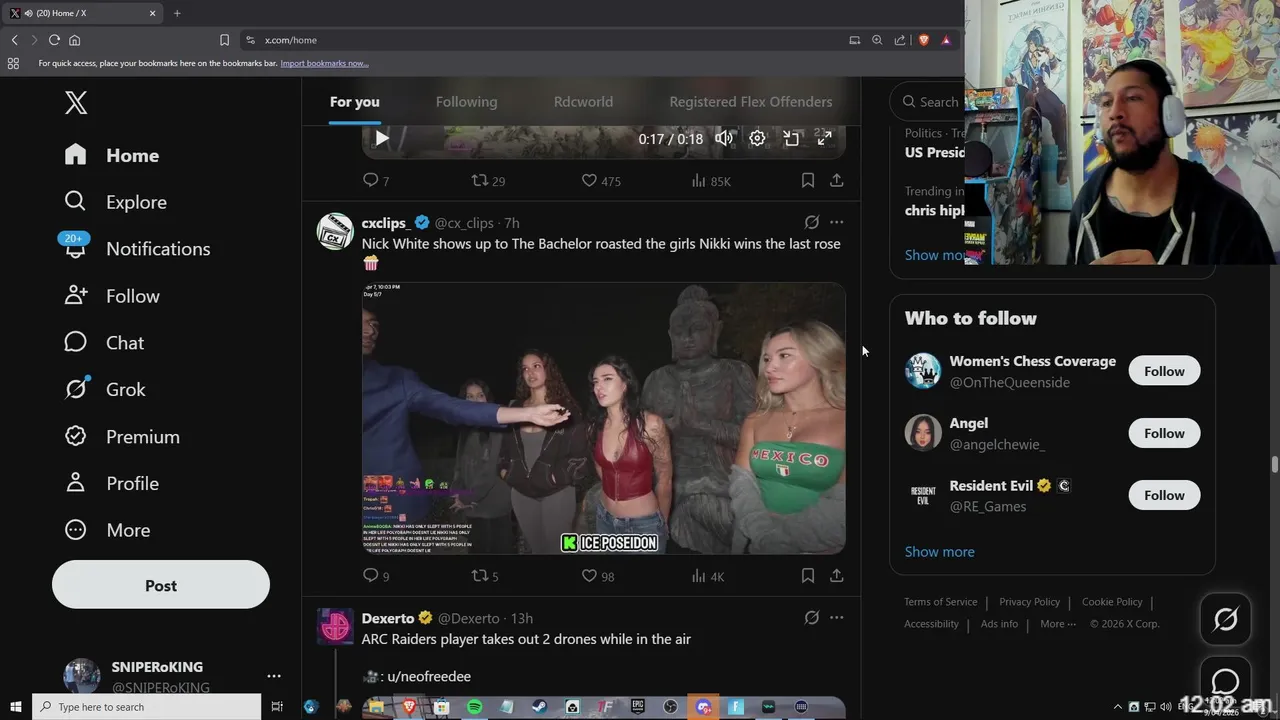
Task: Reload the page with the refresh button
Action: point(54,40)
